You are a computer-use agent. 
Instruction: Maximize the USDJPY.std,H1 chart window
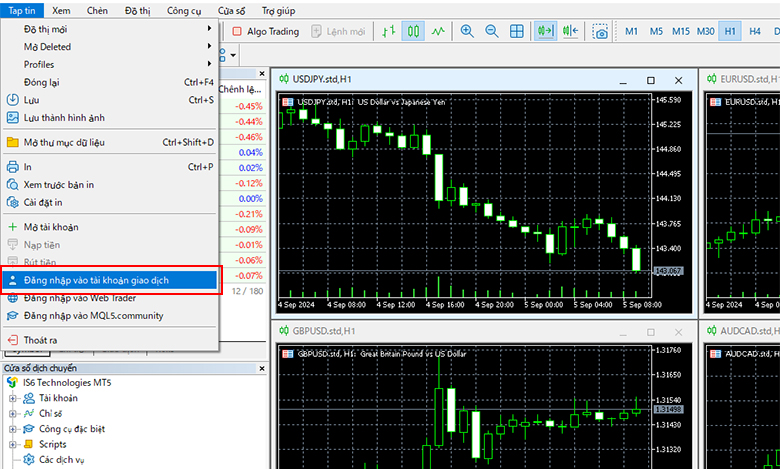coord(651,80)
